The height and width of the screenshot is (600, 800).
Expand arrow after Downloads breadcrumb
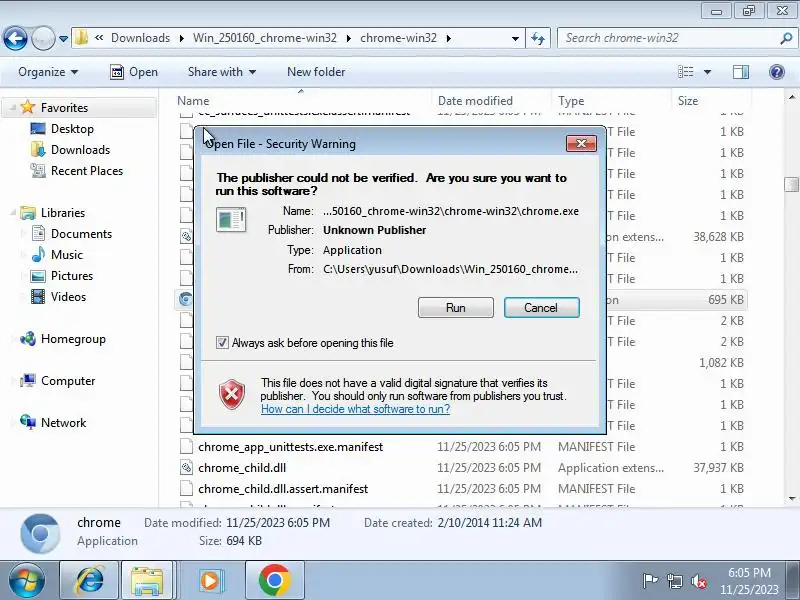coord(181,38)
